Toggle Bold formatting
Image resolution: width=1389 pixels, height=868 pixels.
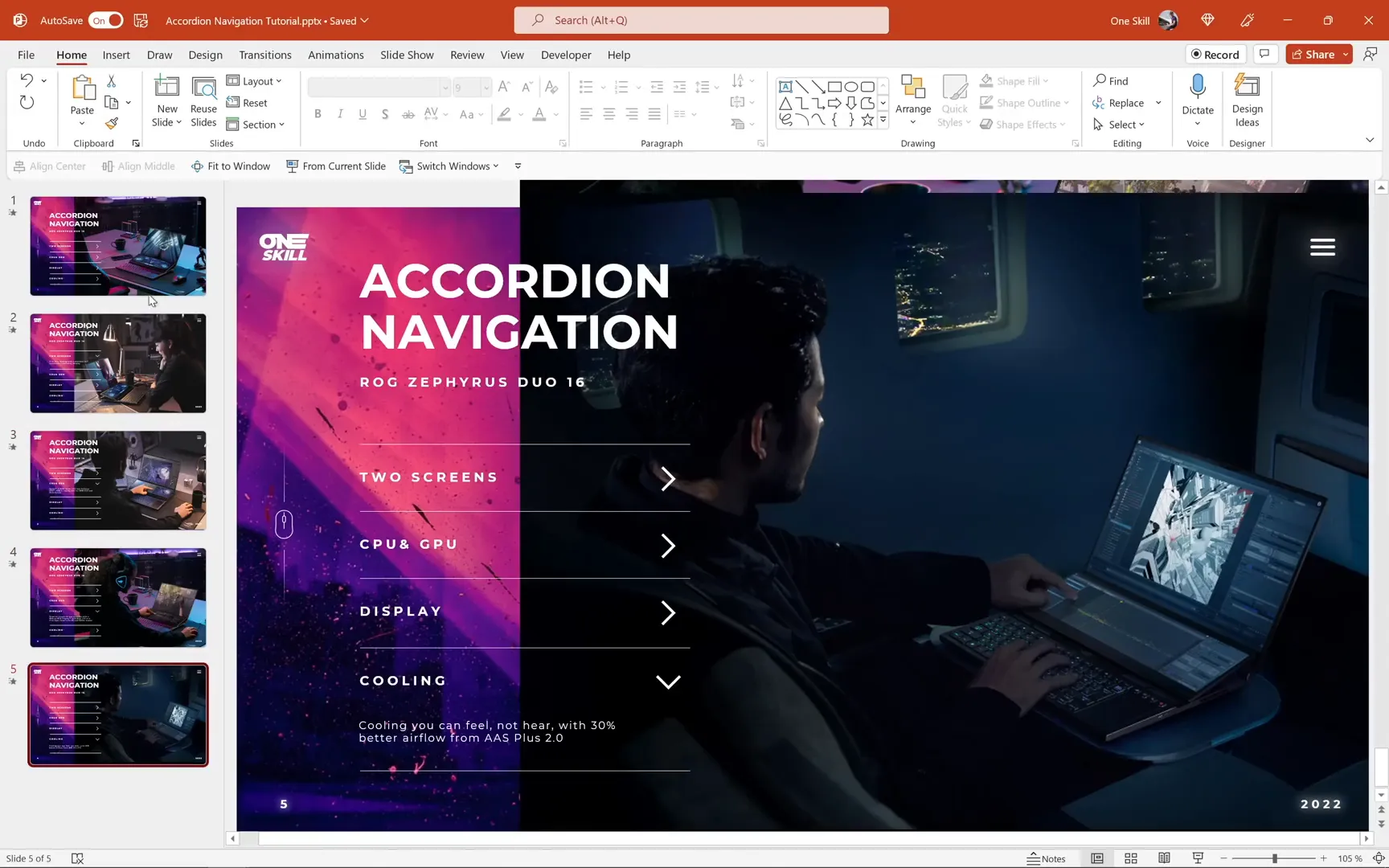tap(318, 114)
